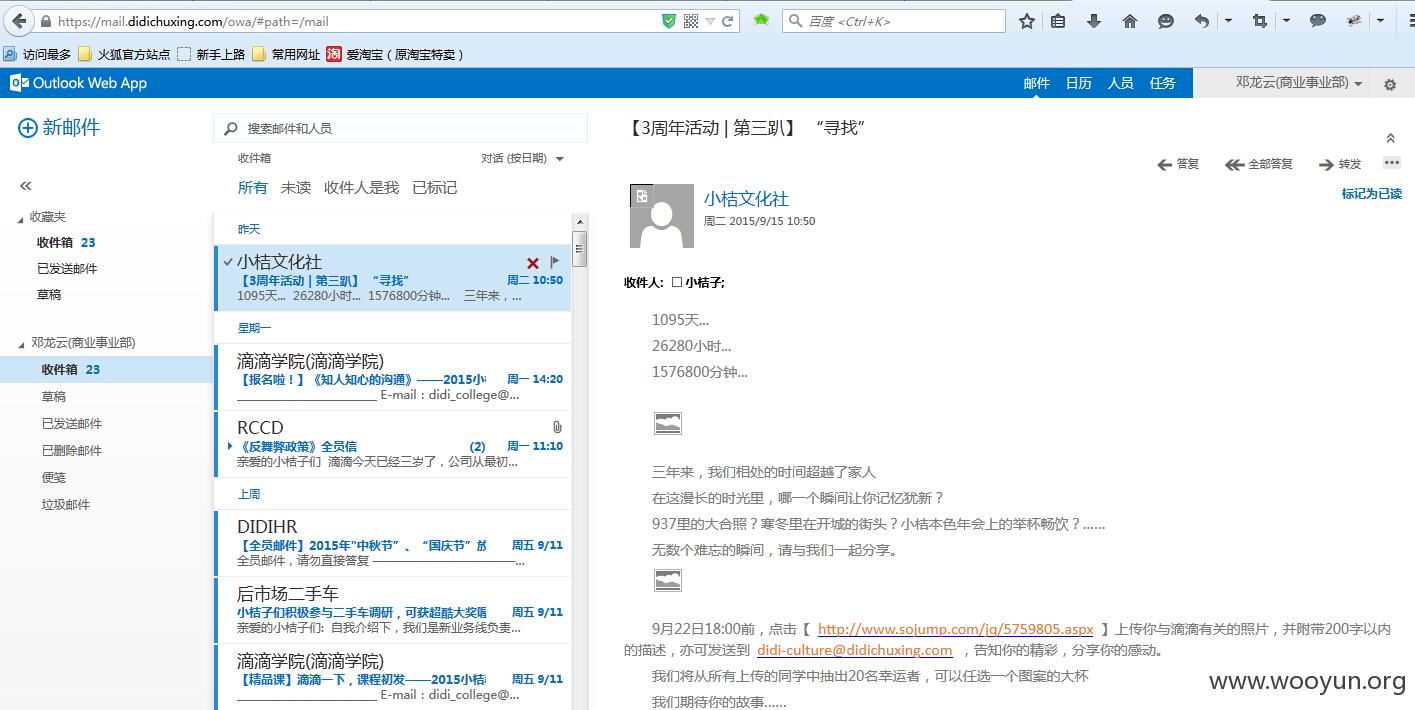The image size is (1415, 710).
Task: Select the 已标记 flagged filter
Action: click(x=434, y=187)
